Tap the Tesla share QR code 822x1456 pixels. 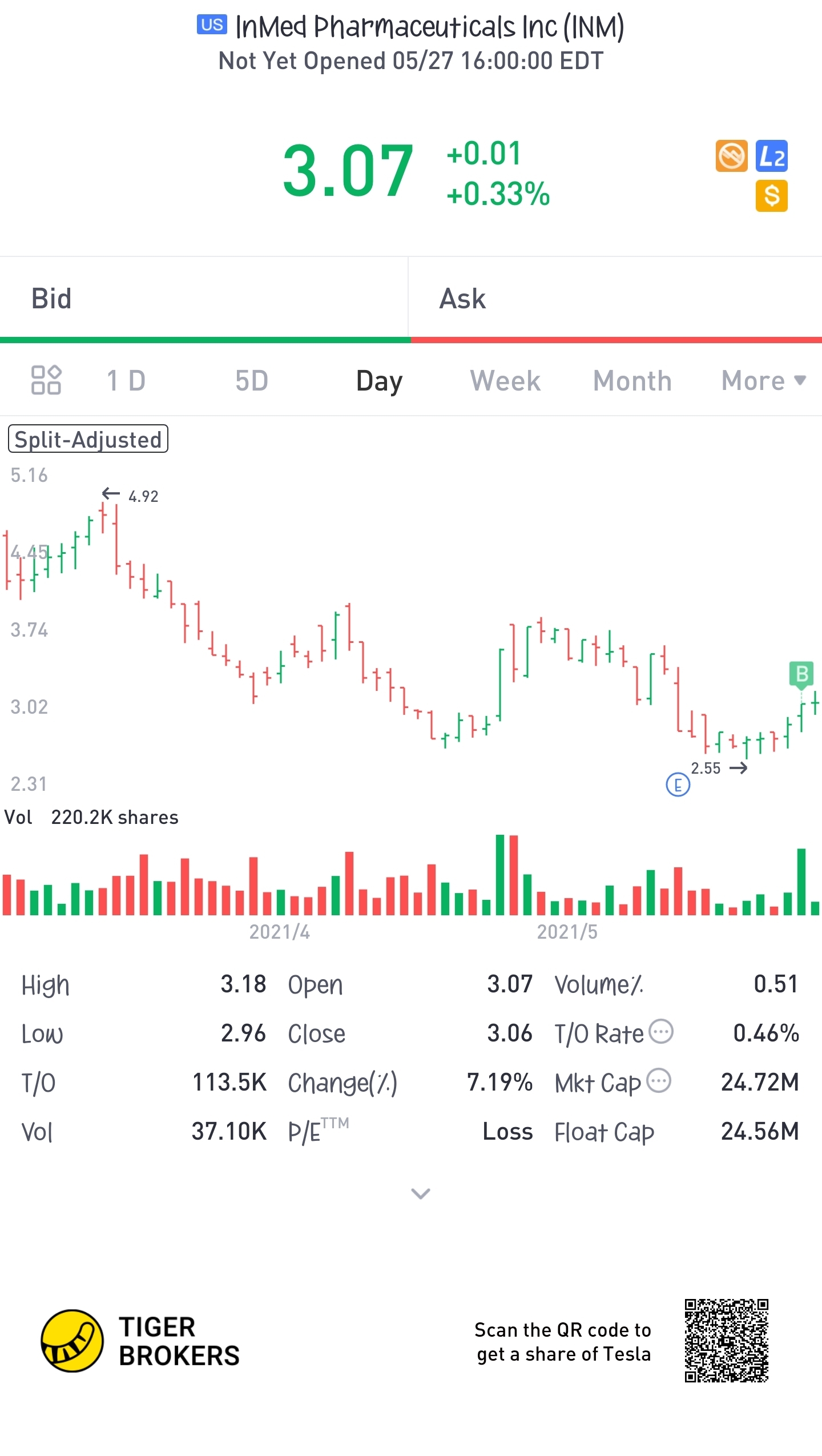(726, 1341)
